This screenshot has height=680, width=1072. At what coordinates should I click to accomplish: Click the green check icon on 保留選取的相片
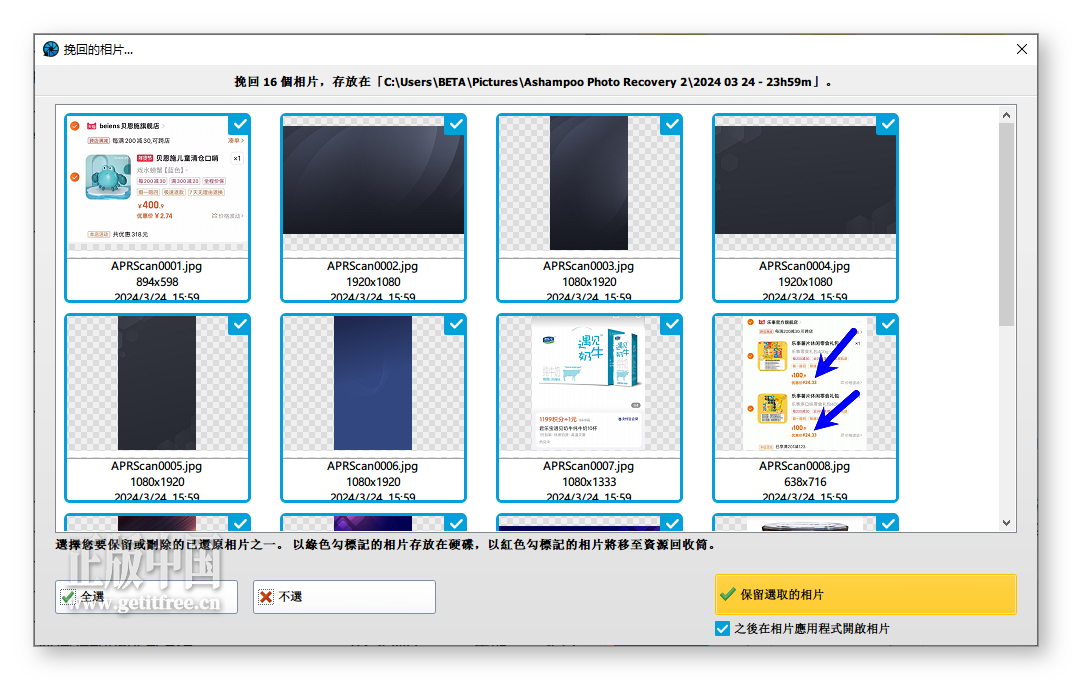point(728,595)
